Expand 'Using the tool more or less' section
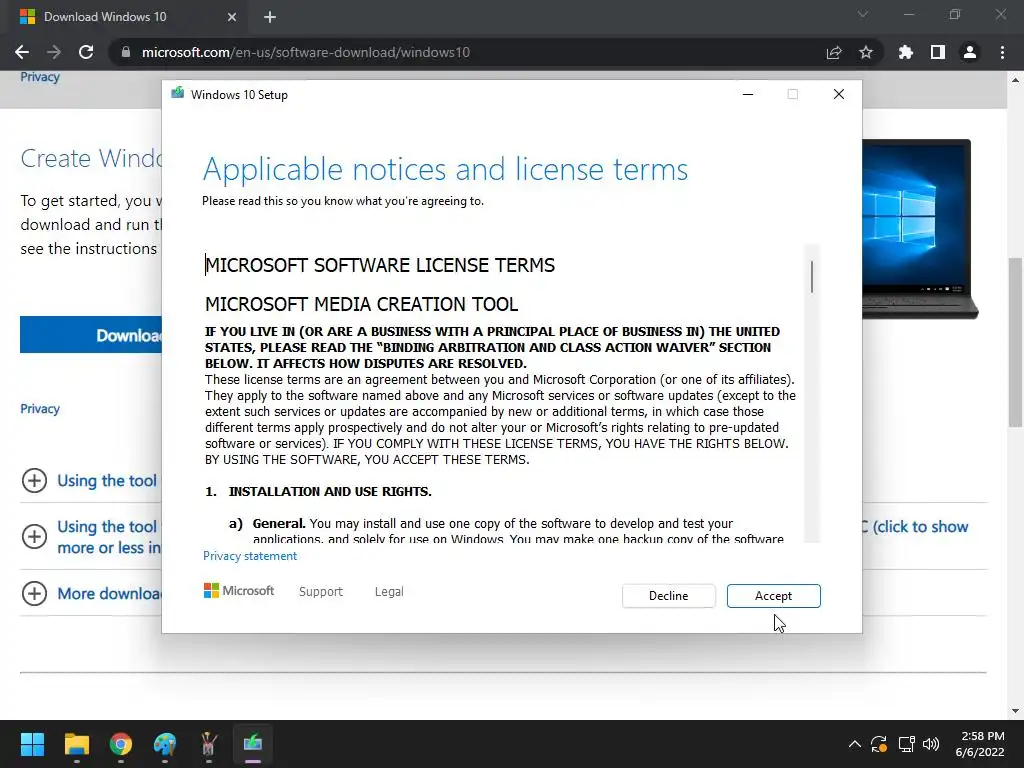 click(x=34, y=536)
